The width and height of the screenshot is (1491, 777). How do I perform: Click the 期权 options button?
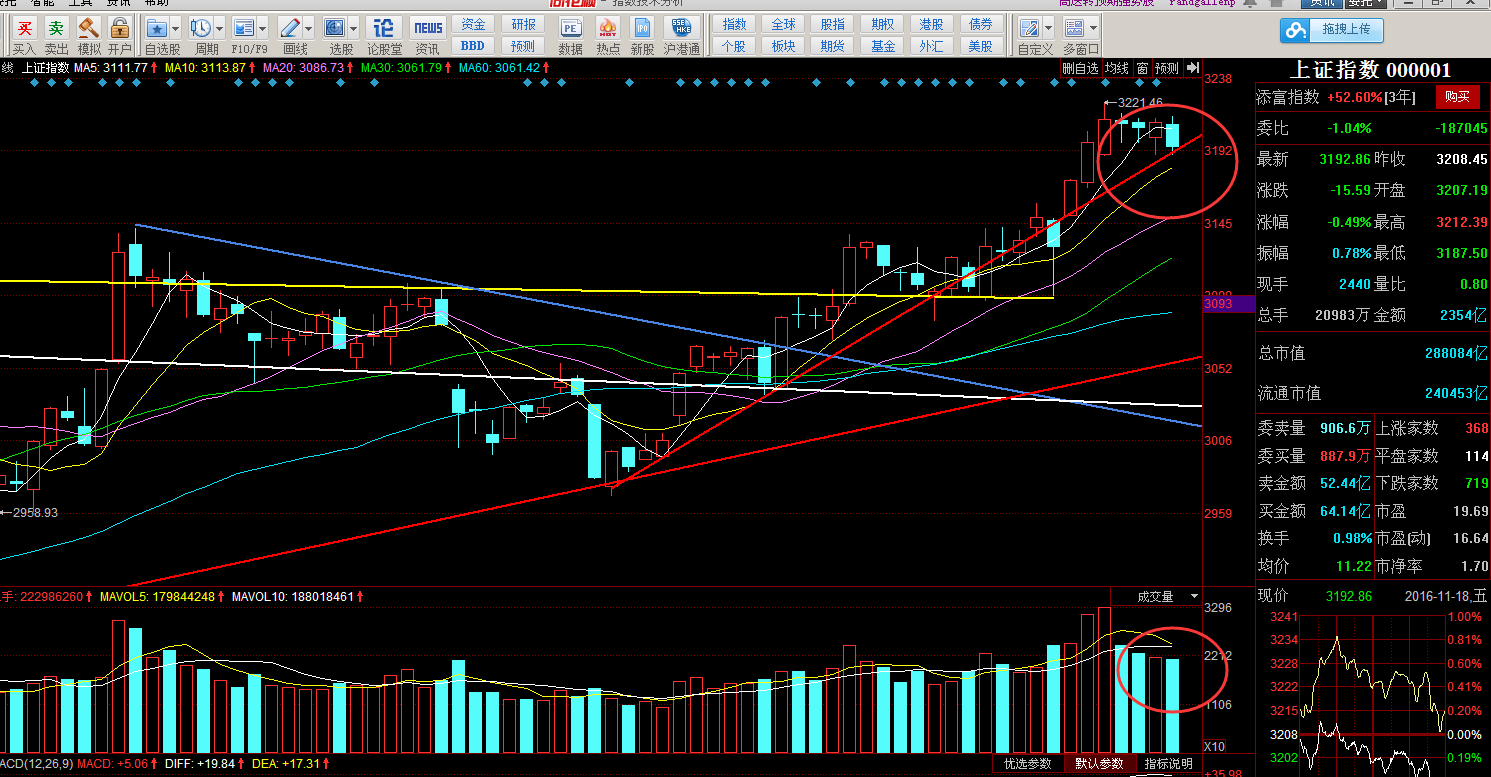click(882, 24)
